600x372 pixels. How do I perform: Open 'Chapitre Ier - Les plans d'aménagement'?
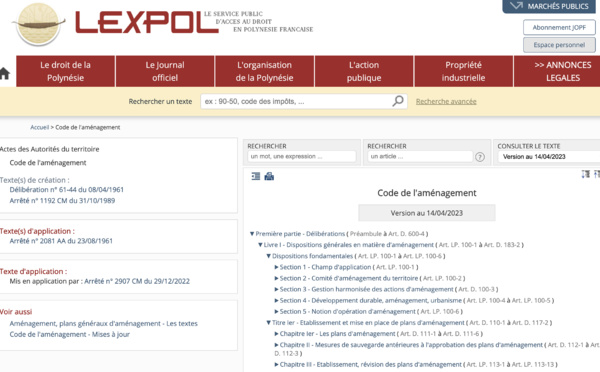[337, 334]
